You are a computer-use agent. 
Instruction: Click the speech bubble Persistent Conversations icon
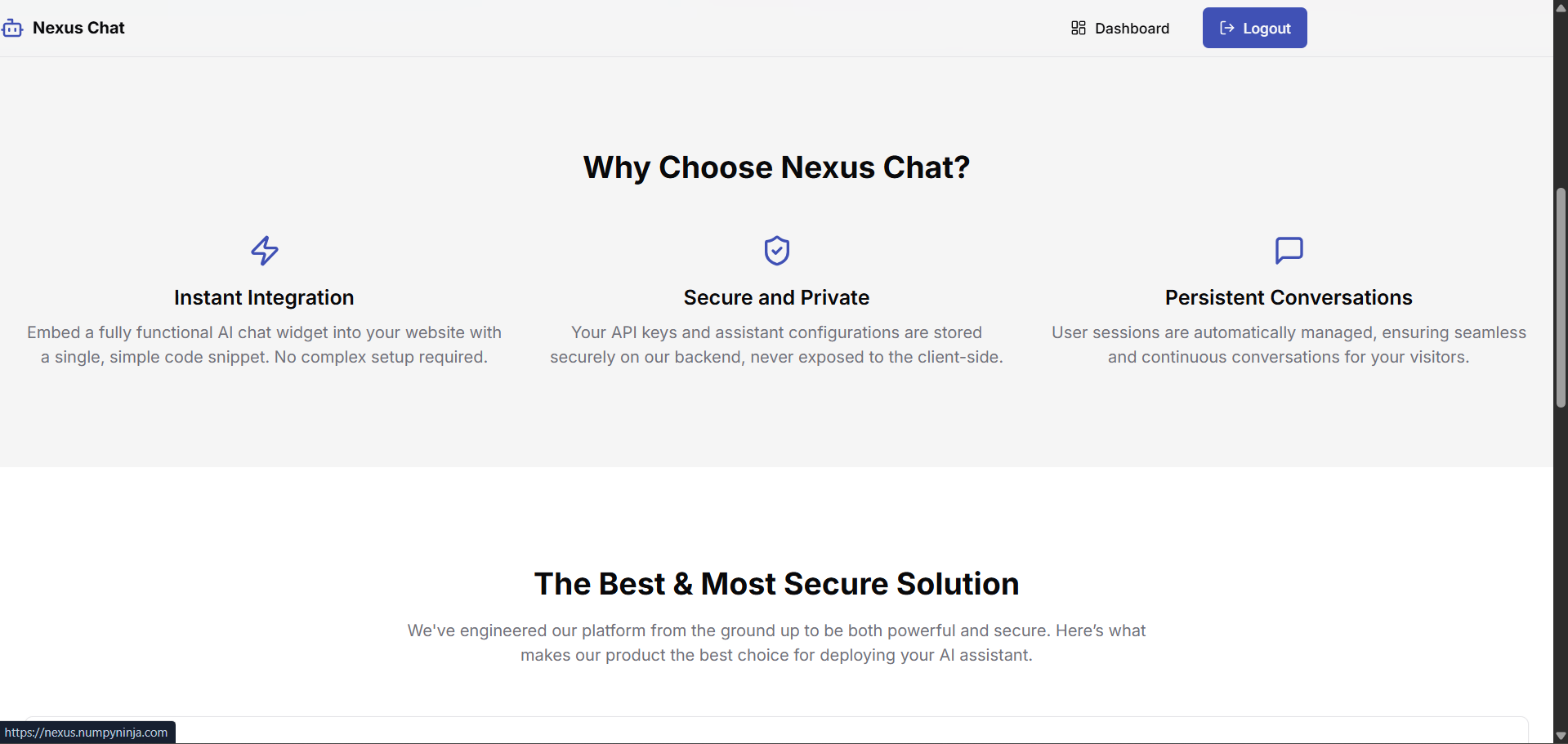click(x=1289, y=251)
